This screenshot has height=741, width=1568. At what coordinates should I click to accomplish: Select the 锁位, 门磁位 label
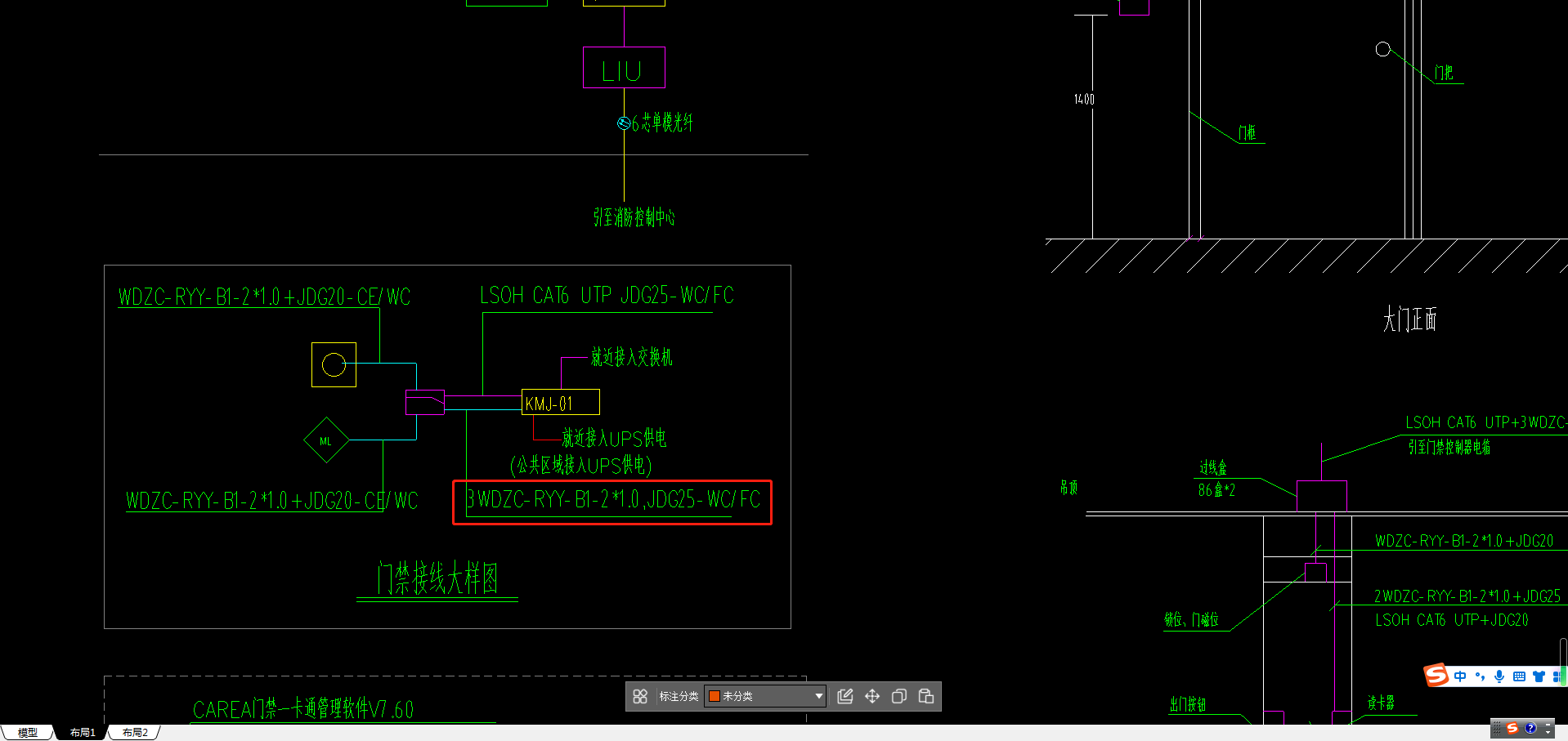[1192, 620]
